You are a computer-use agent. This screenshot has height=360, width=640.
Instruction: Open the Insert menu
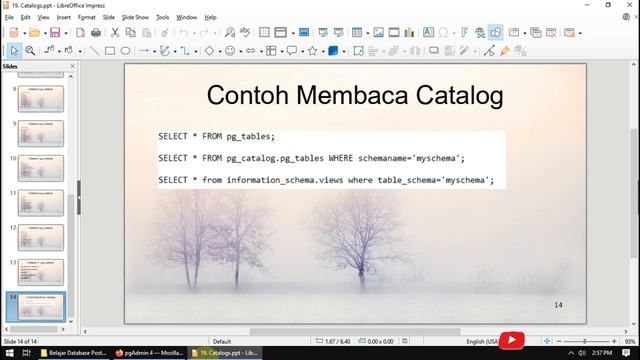(x=64, y=17)
